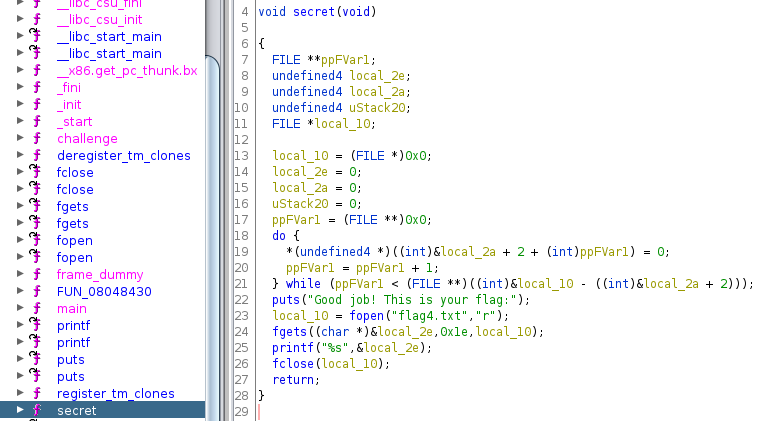Expand the challenge tree node

[20, 137]
